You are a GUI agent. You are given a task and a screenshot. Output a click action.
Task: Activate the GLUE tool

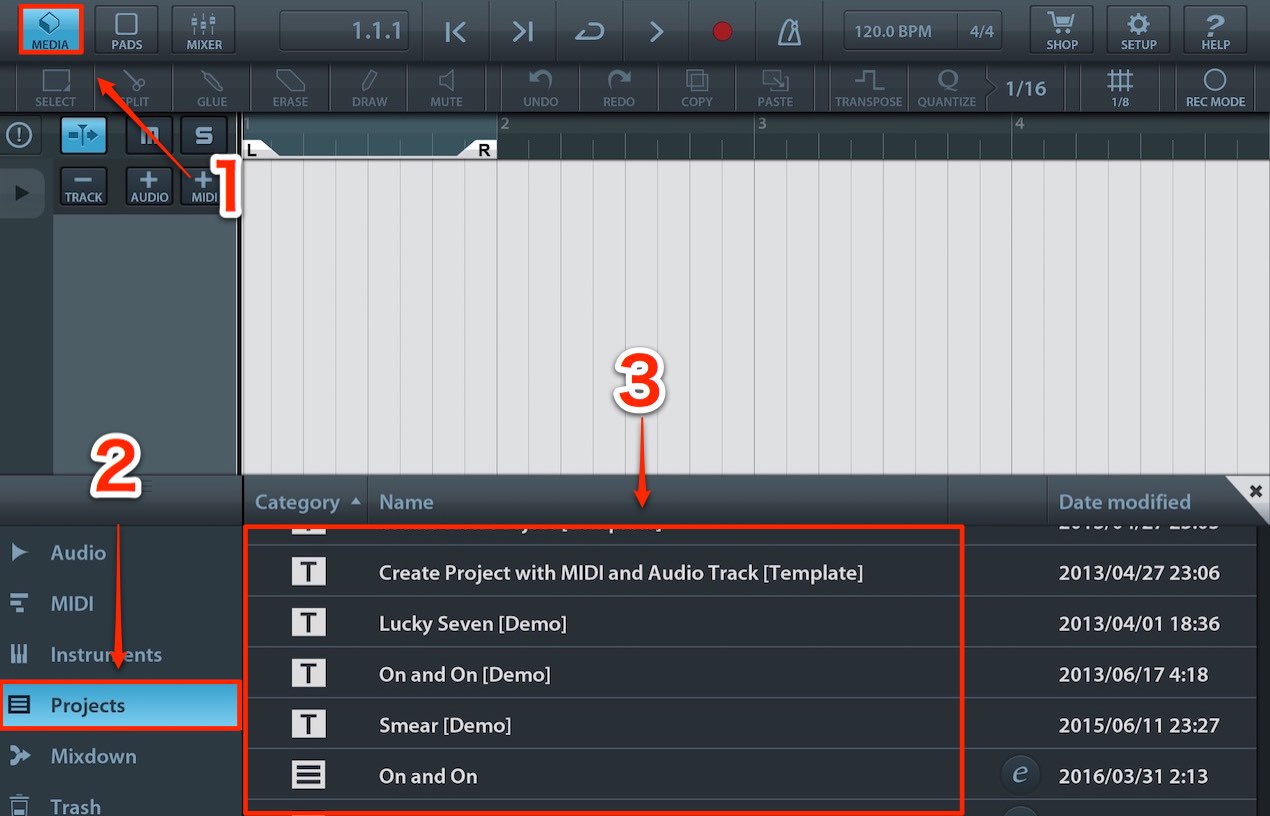pyautogui.click(x=212, y=88)
